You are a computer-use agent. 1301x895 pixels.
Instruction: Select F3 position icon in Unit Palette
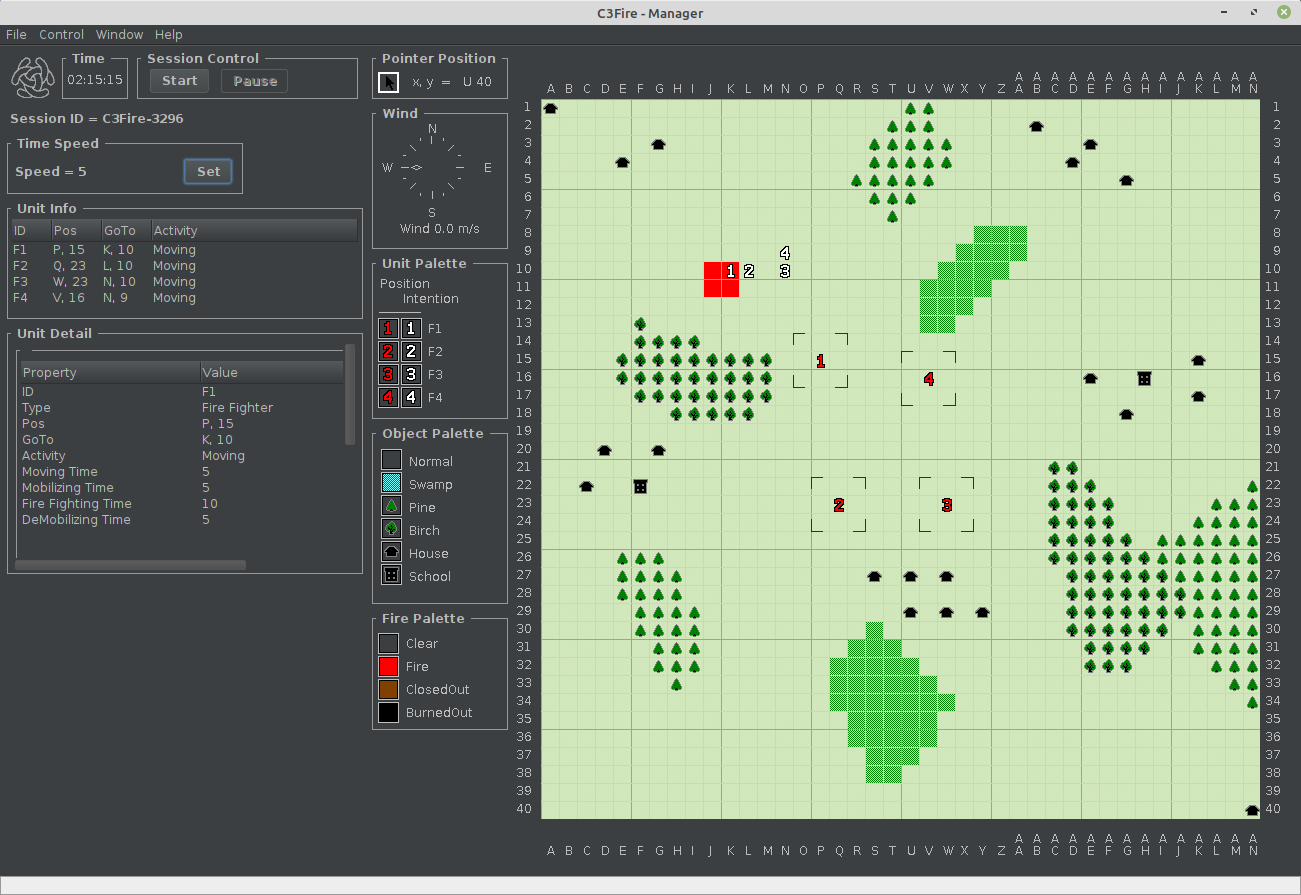click(388, 374)
